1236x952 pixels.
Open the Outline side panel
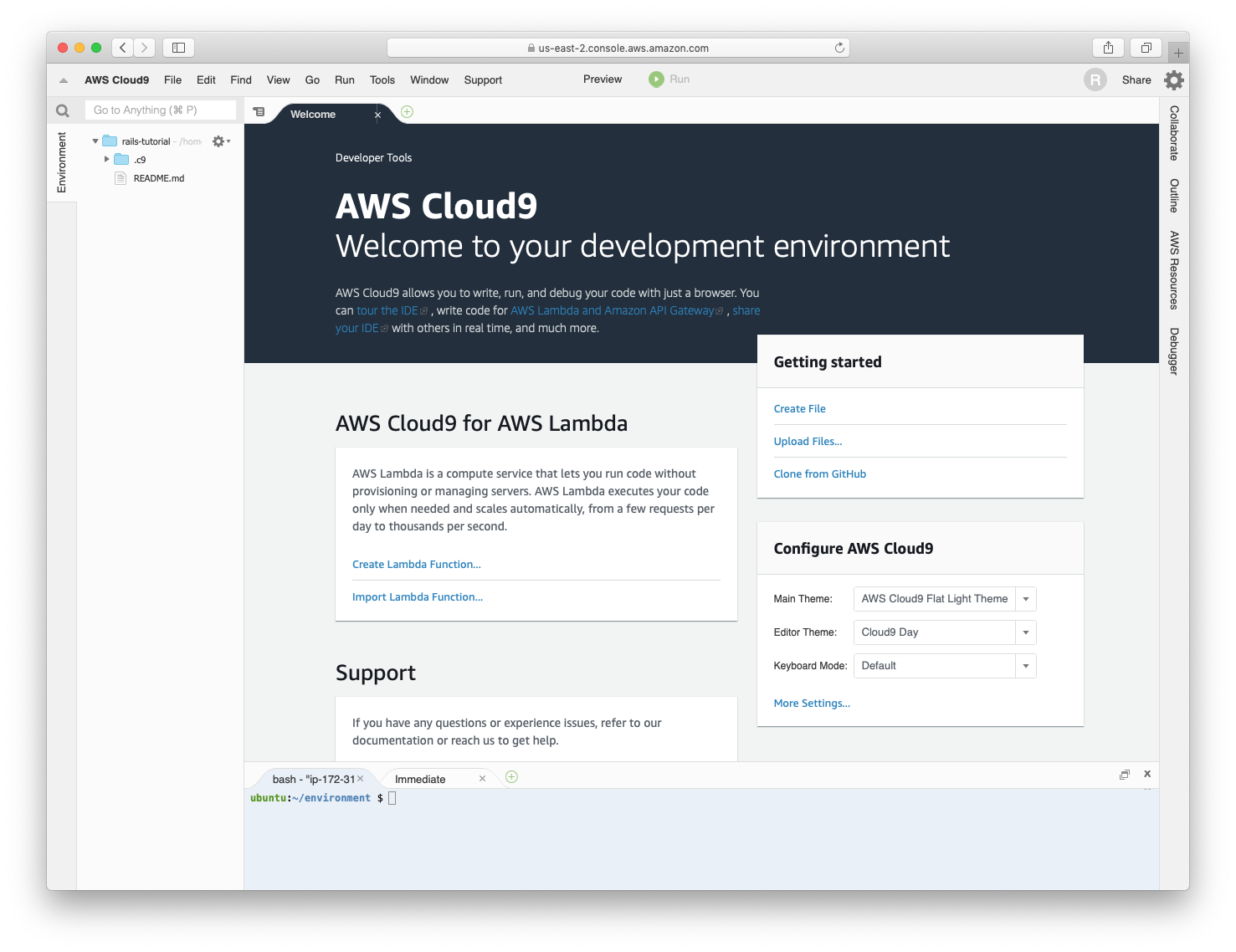[x=1174, y=196]
